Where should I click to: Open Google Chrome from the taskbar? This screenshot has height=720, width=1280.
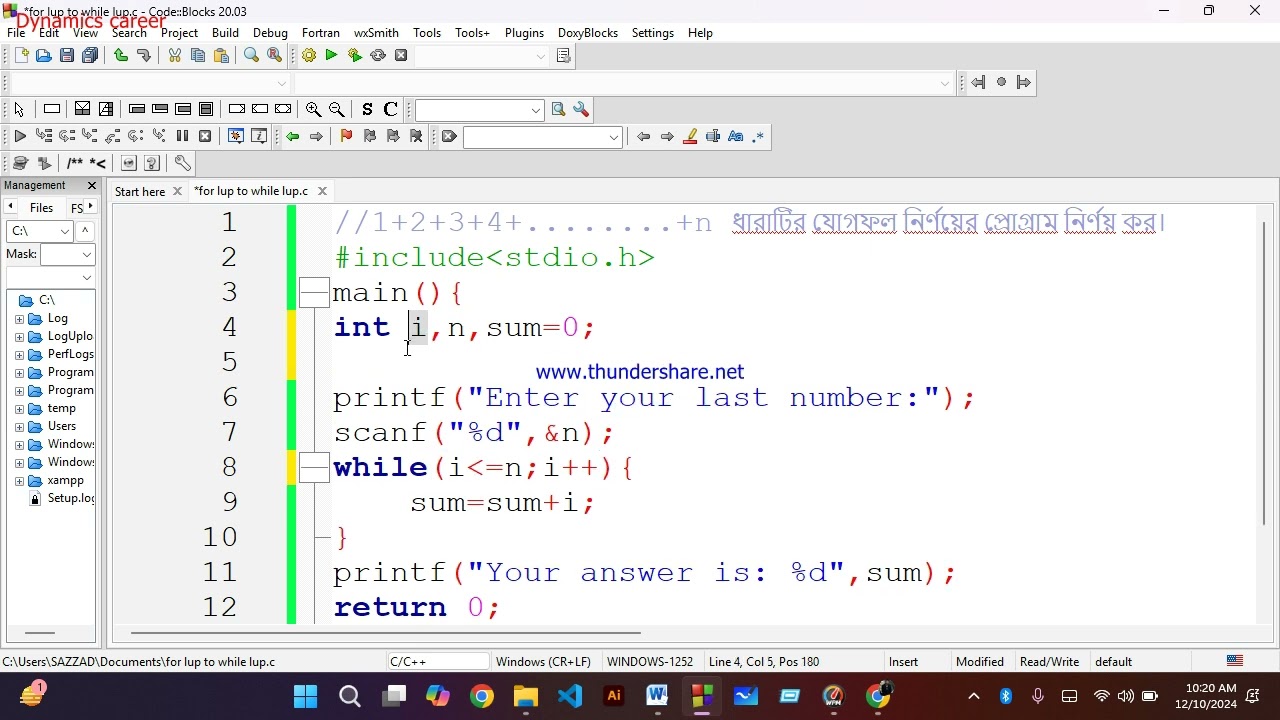(482, 696)
